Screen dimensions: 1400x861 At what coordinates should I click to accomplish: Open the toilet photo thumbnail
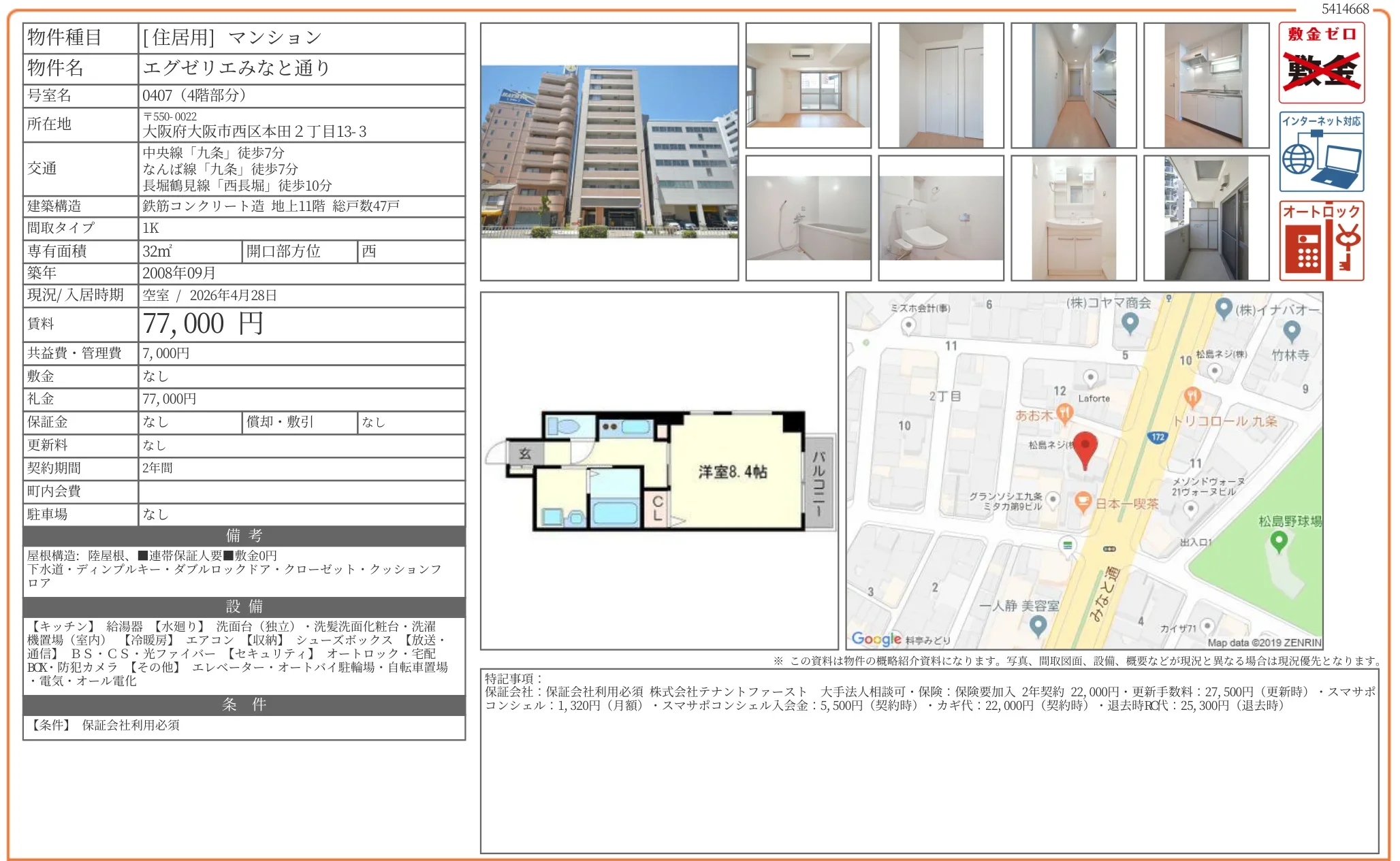940,218
